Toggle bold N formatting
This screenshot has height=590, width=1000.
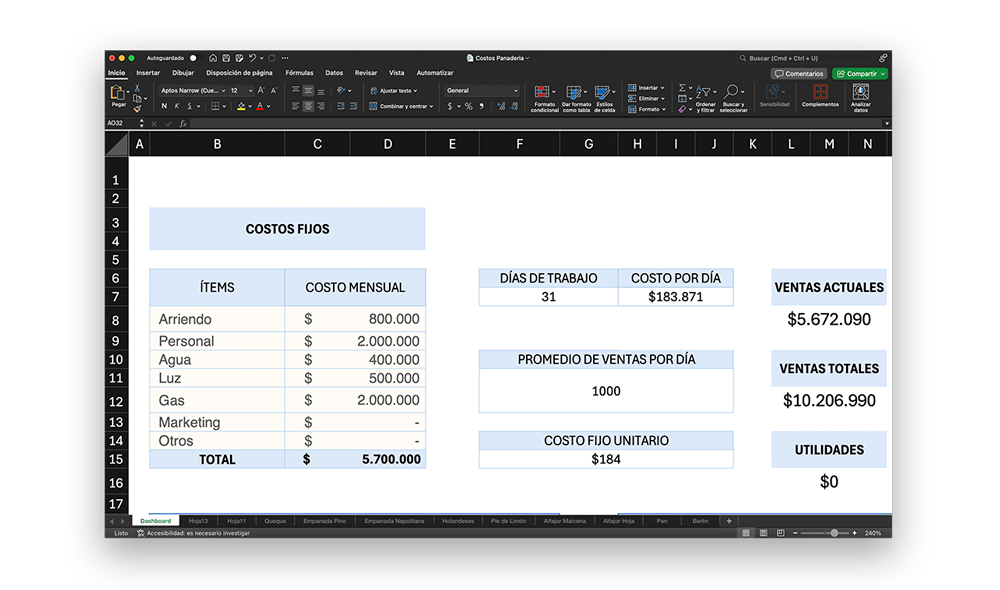[x=164, y=107]
